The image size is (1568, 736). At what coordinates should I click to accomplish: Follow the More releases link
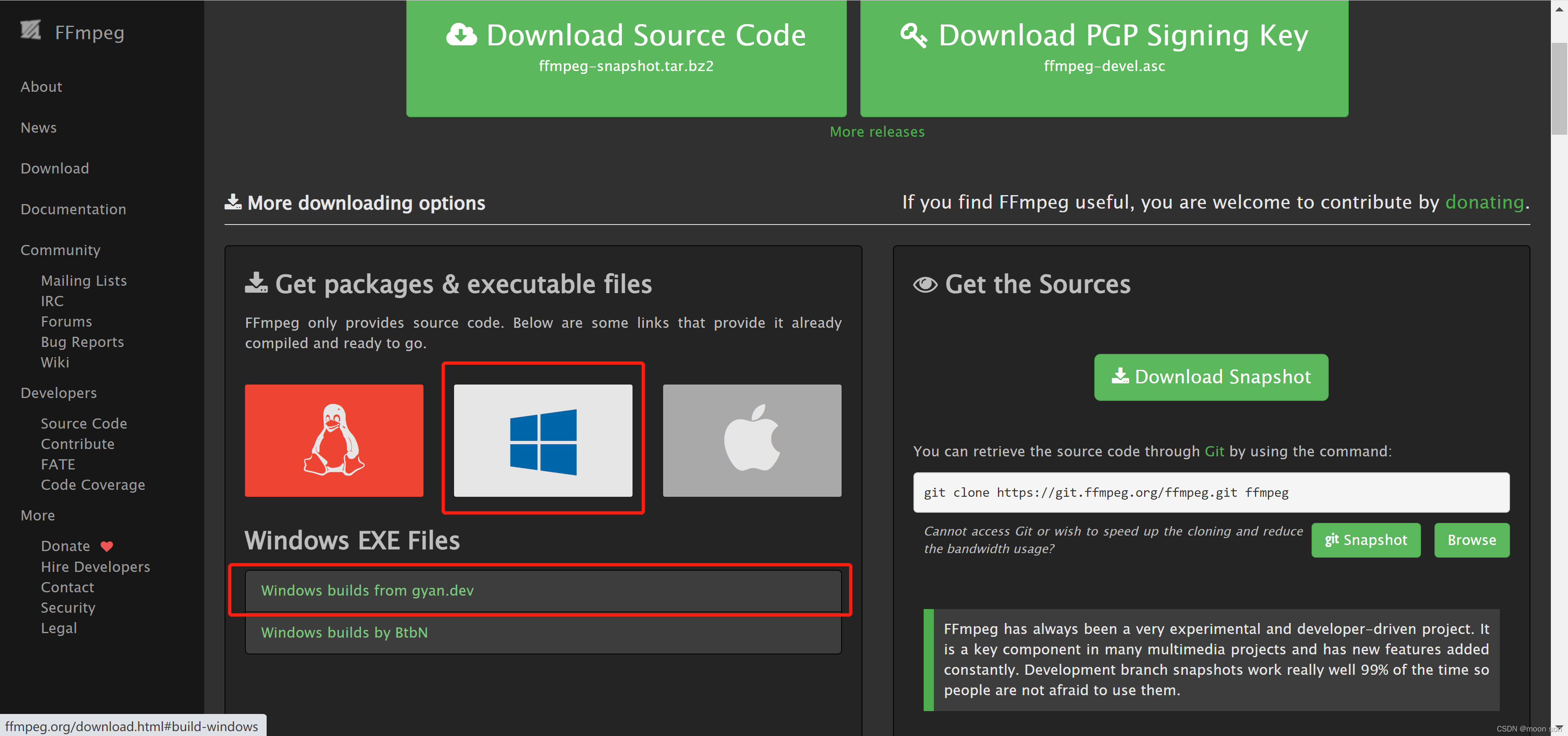point(877,132)
